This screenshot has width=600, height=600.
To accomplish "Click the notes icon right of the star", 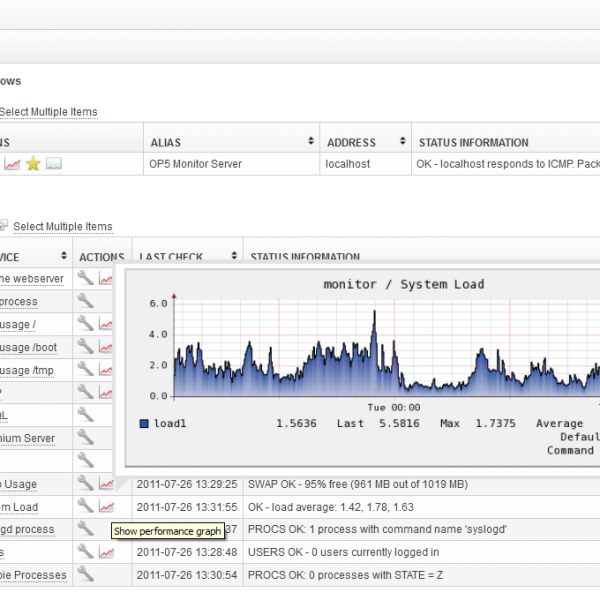I will pyautogui.click(x=54, y=164).
